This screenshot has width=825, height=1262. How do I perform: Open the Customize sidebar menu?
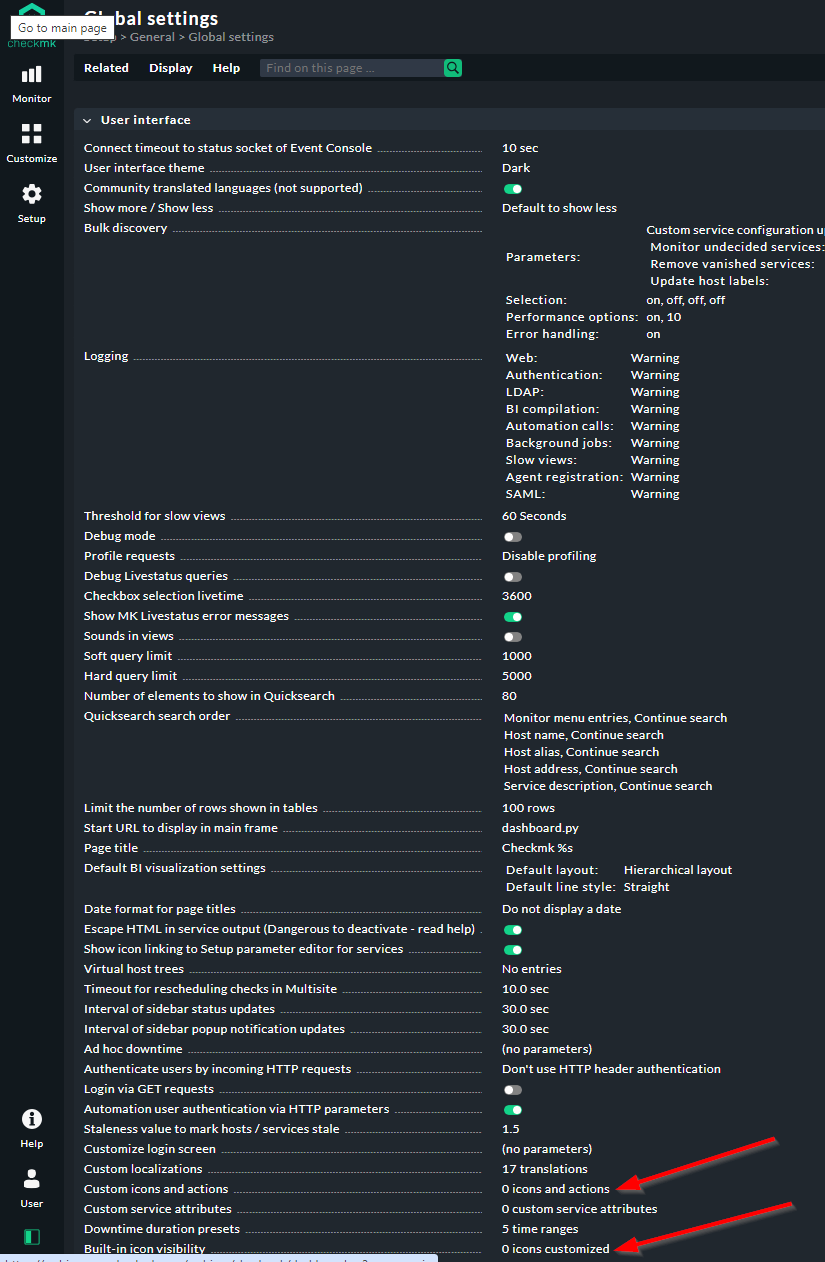pyautogui.click(x=31, y=141)
